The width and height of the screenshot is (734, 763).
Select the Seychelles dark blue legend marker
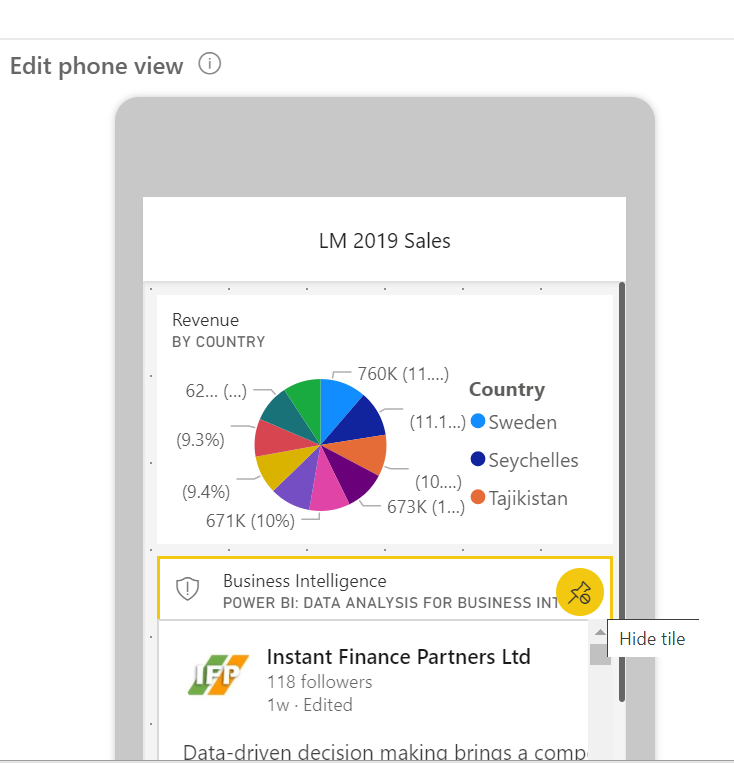tap(478, 460)
